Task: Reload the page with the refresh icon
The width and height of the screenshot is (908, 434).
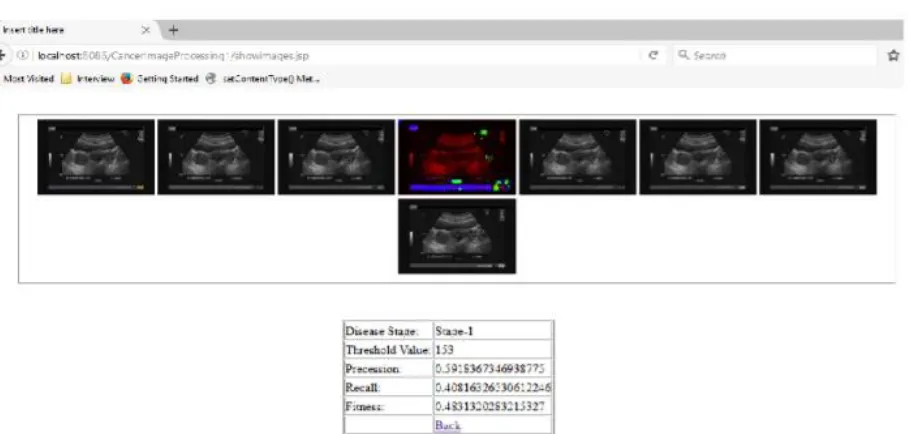Action: [x=653, y=56]
